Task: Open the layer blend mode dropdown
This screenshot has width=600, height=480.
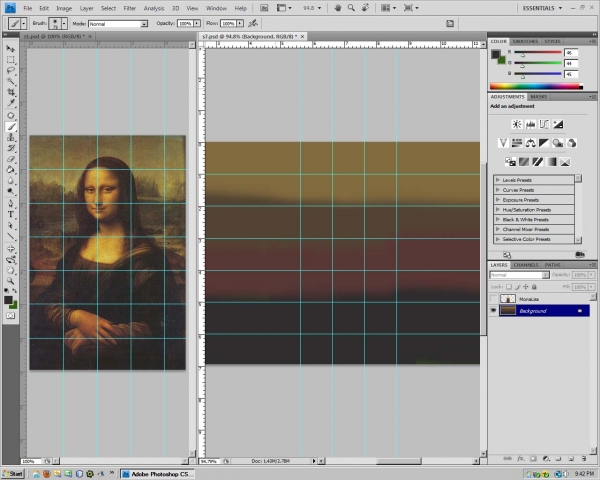Action: pos(520,275)
